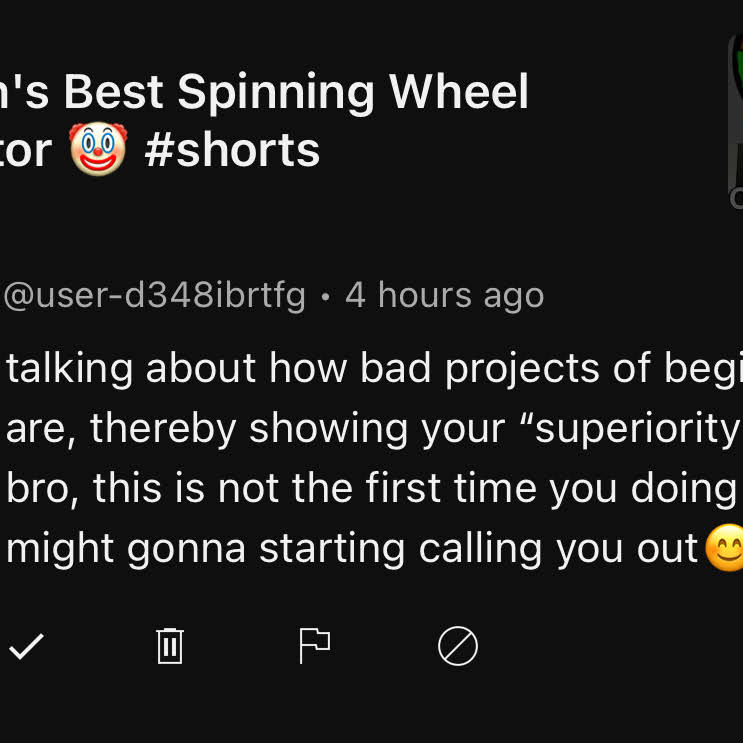Screen dimensions: 743x743
Task: Click the words "calling you out" in the comment
Action: [x=558, y=549]
